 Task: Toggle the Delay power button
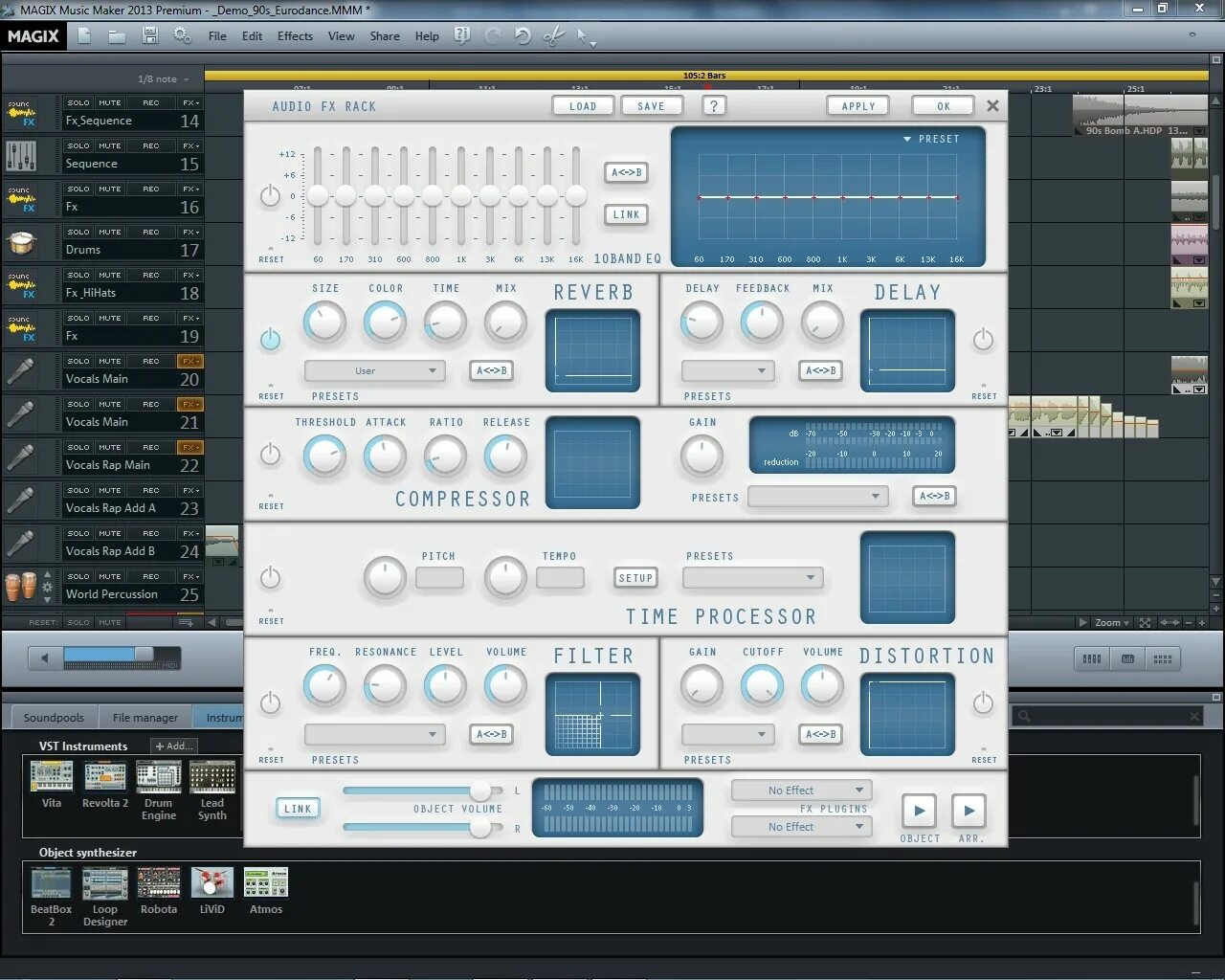(983, 340)
